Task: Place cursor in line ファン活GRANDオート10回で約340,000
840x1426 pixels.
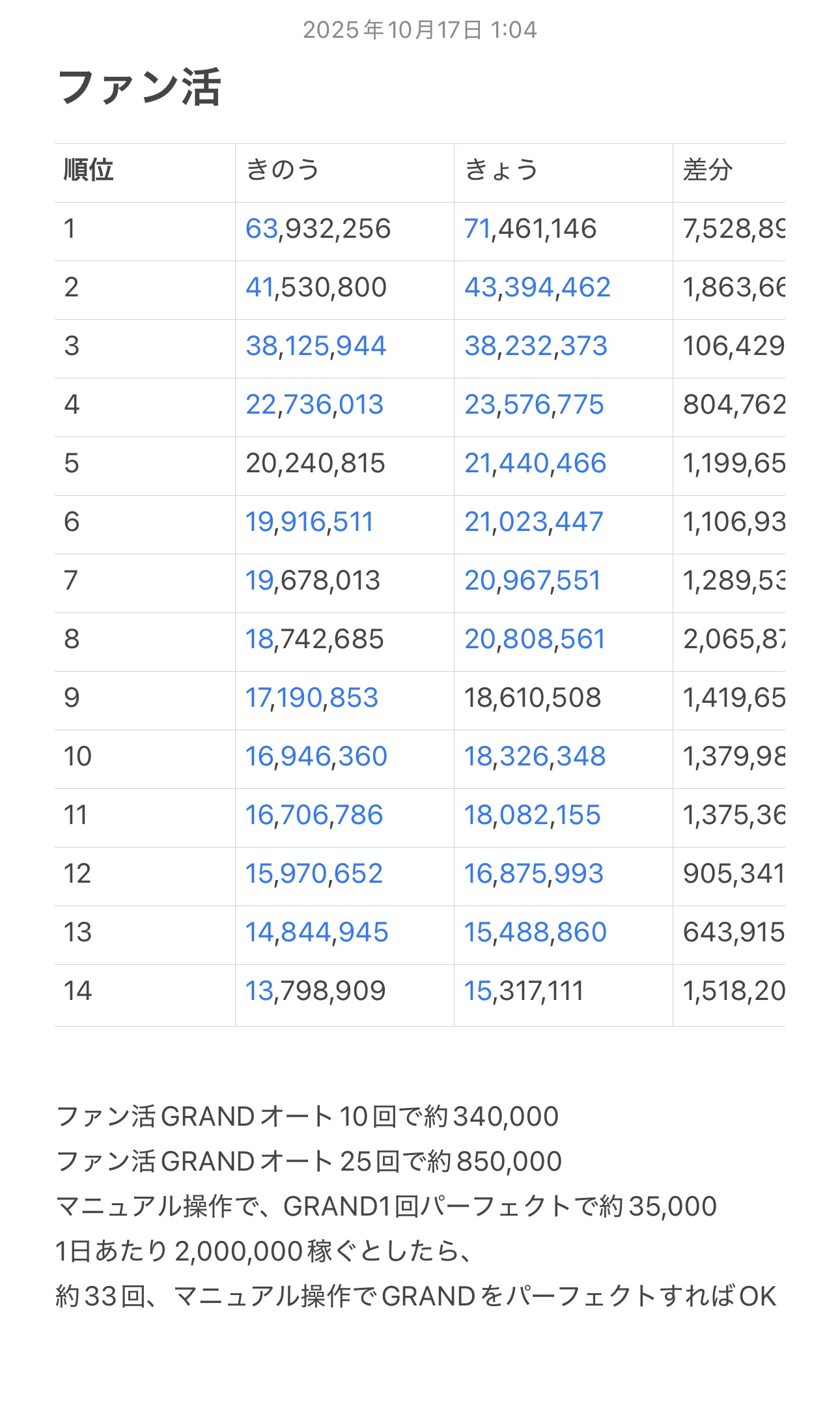Action: pos(307,1117)
